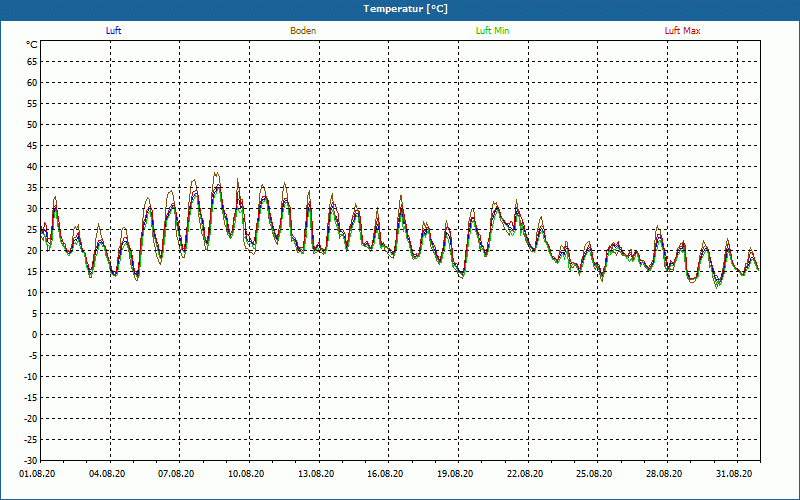Viewport: 800px width, 500px height.
Task: Click the 16.08.20 date label
Action: tap(385, 474)
